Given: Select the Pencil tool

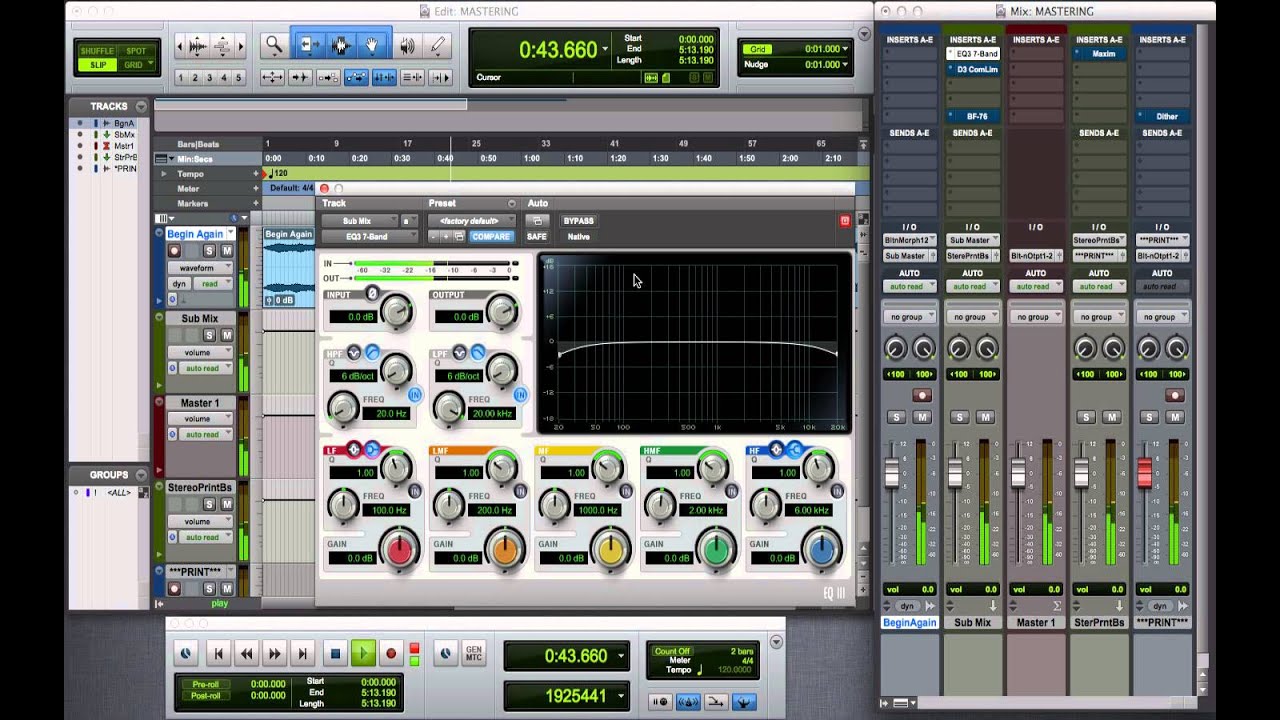Looking at the screenshot, I should (x=437, y=45).
